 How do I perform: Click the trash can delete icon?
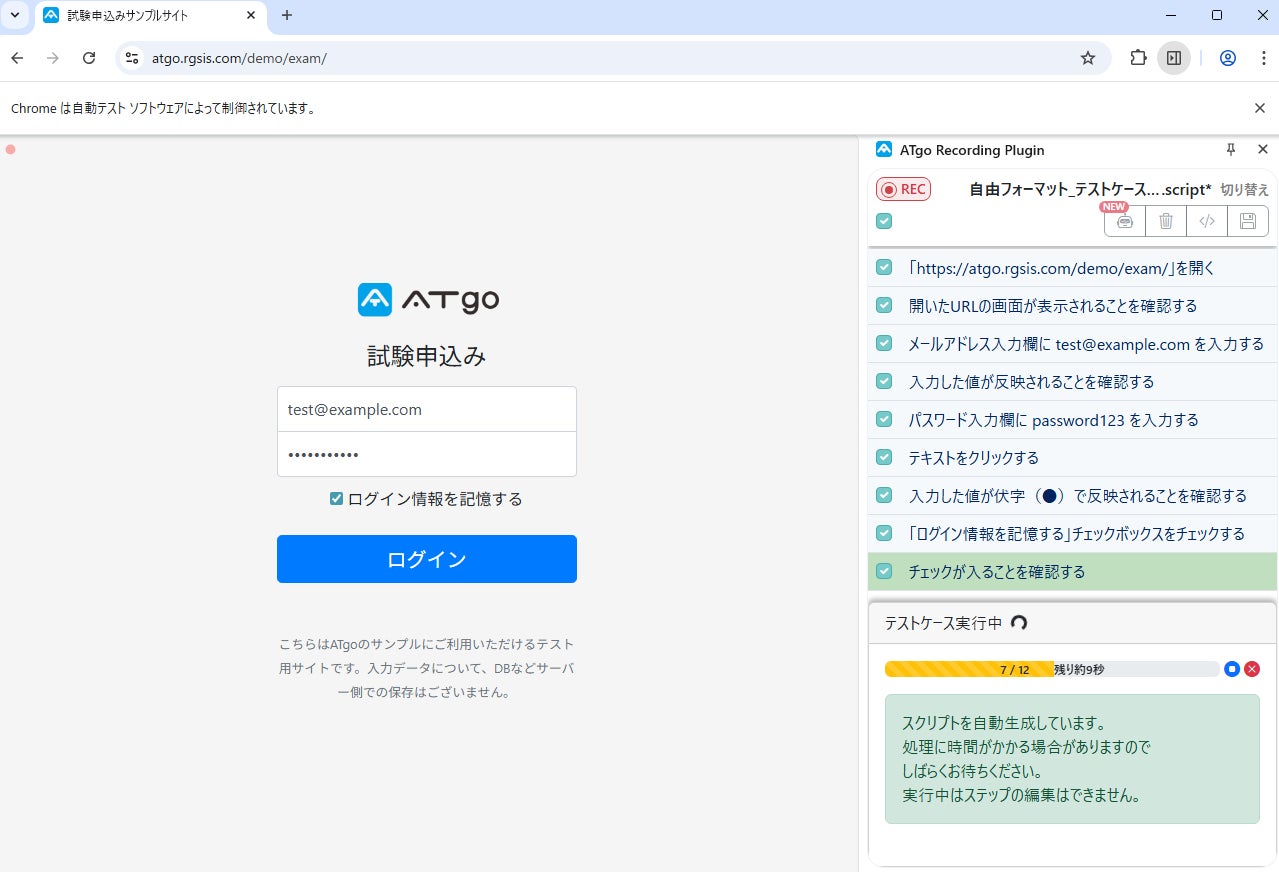[x=1166, y=221]
